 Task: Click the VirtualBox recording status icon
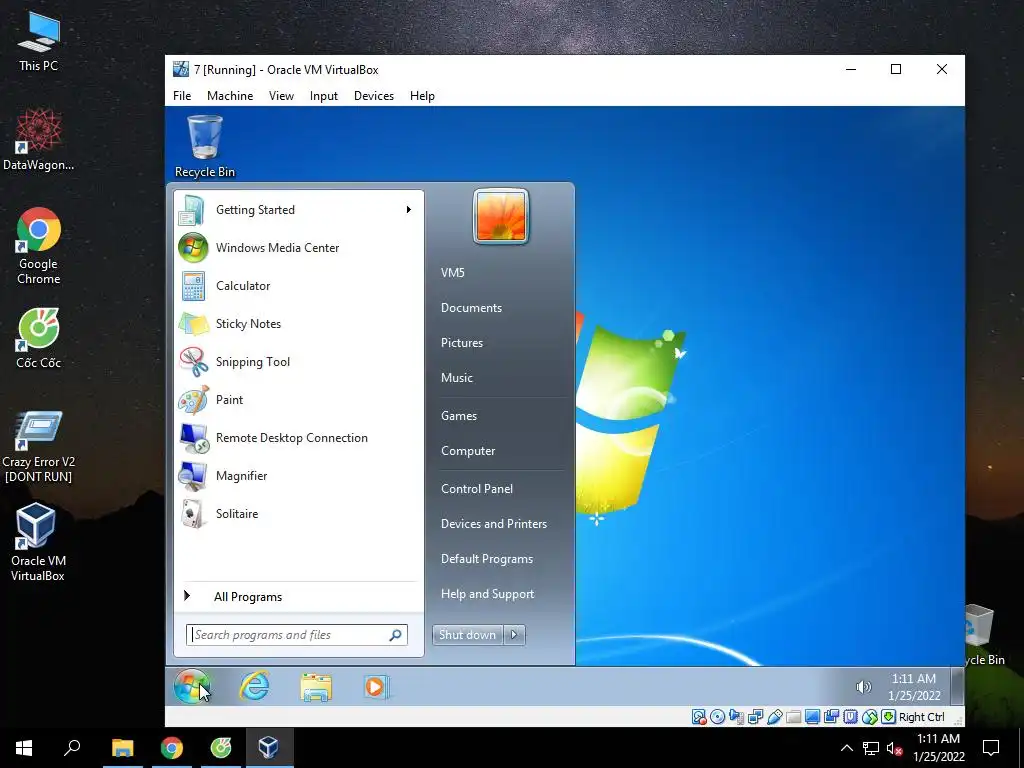831,717
